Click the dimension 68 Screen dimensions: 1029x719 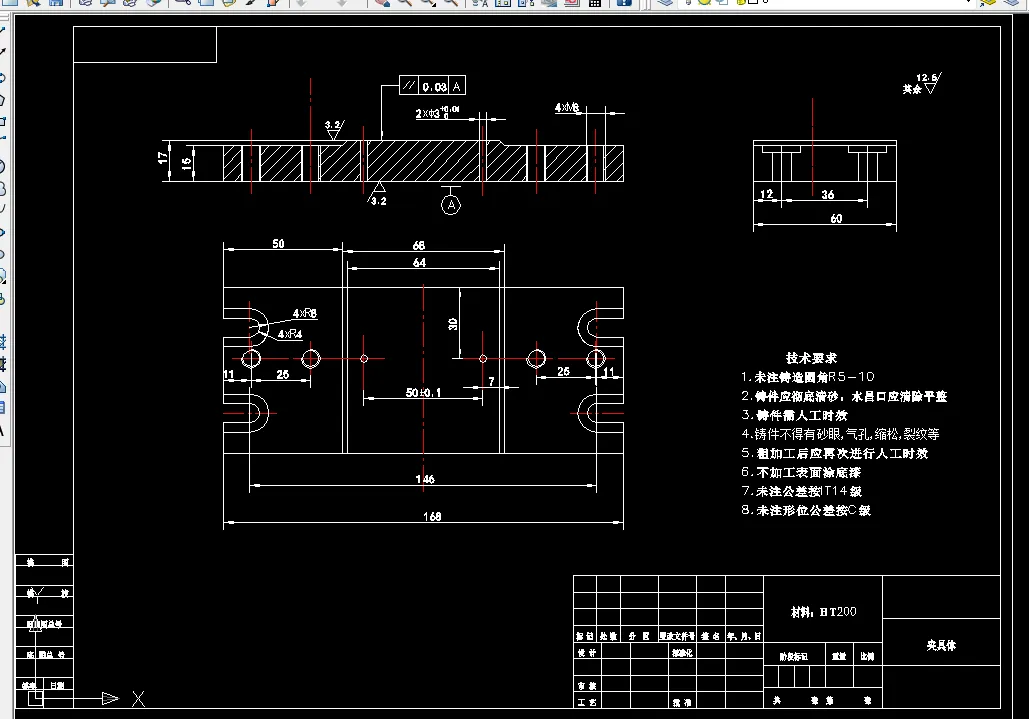click(419, 245)
